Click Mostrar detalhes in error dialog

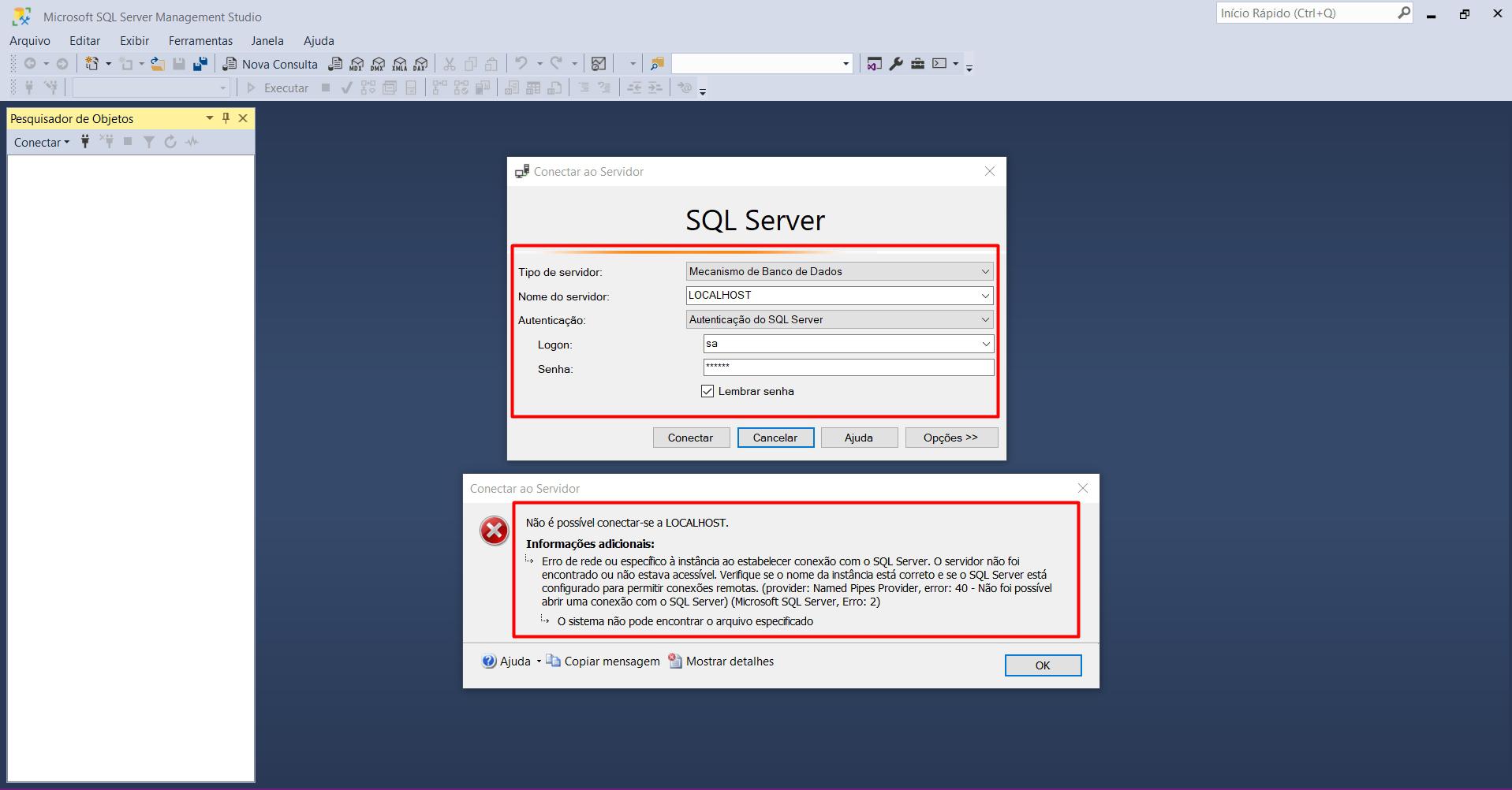[x=721, y=661]
